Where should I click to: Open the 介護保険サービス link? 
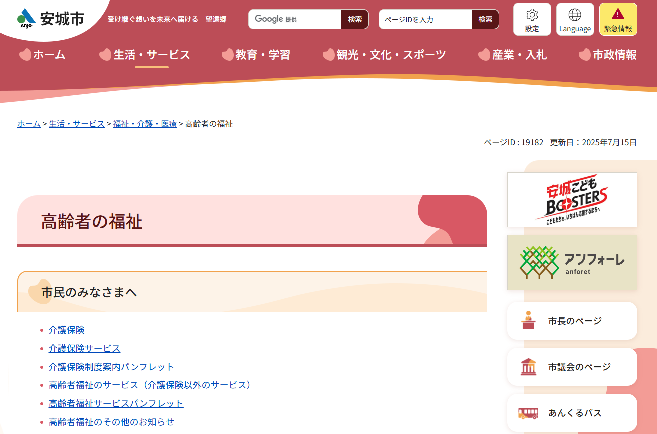point(85,348)
